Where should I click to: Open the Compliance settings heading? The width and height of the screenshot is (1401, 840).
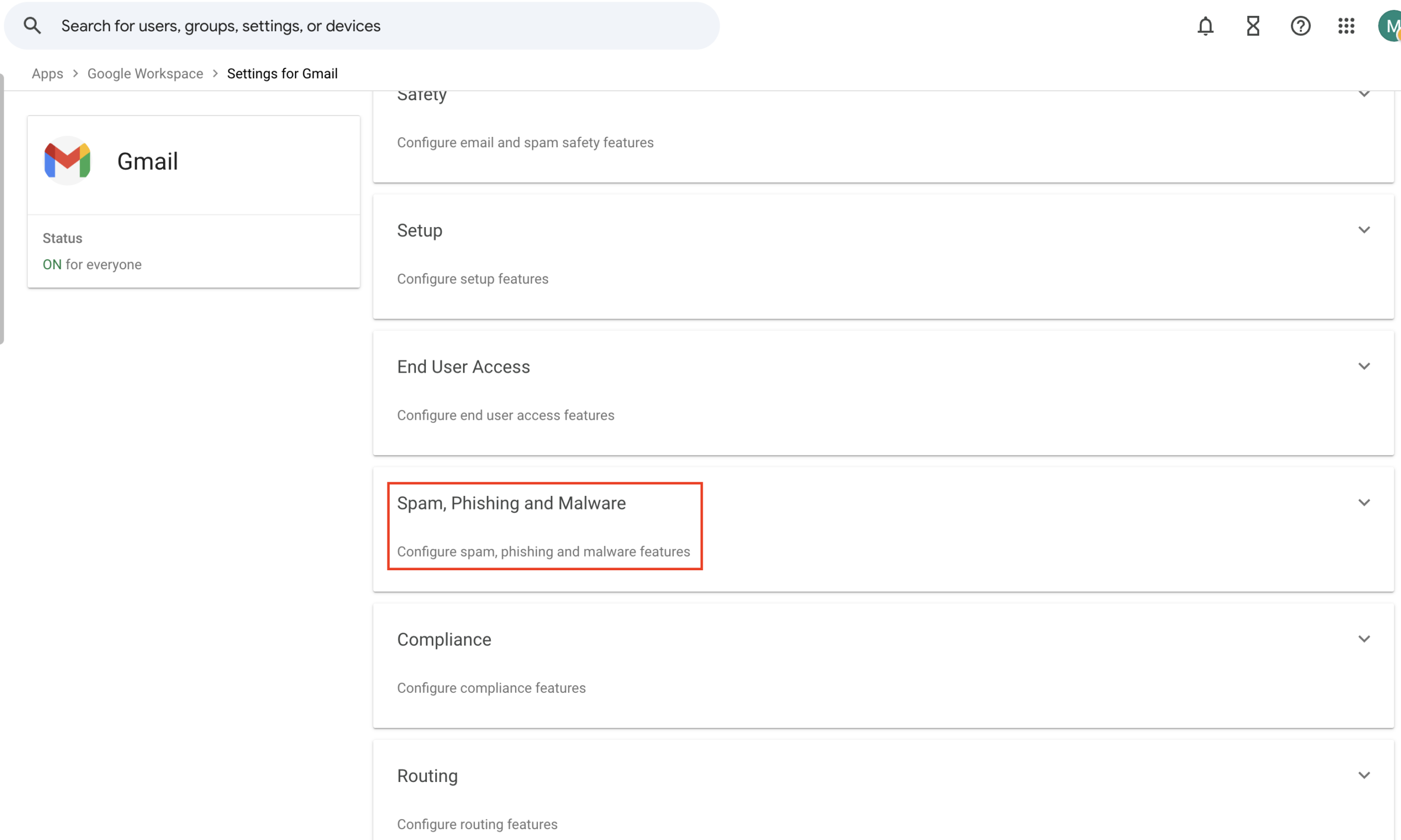coord(444,640)
